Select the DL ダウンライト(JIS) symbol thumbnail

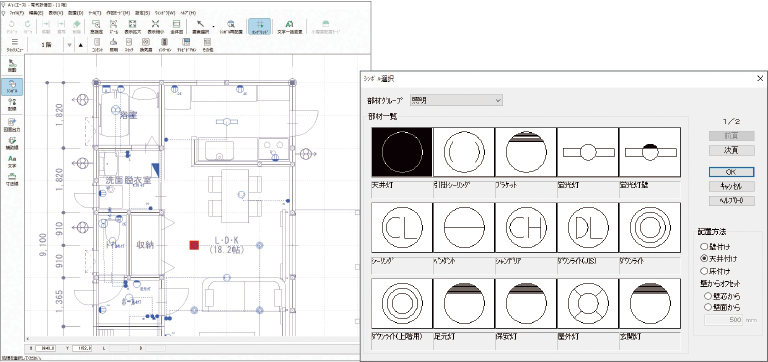pyautogui.click(x=588, y=227)
